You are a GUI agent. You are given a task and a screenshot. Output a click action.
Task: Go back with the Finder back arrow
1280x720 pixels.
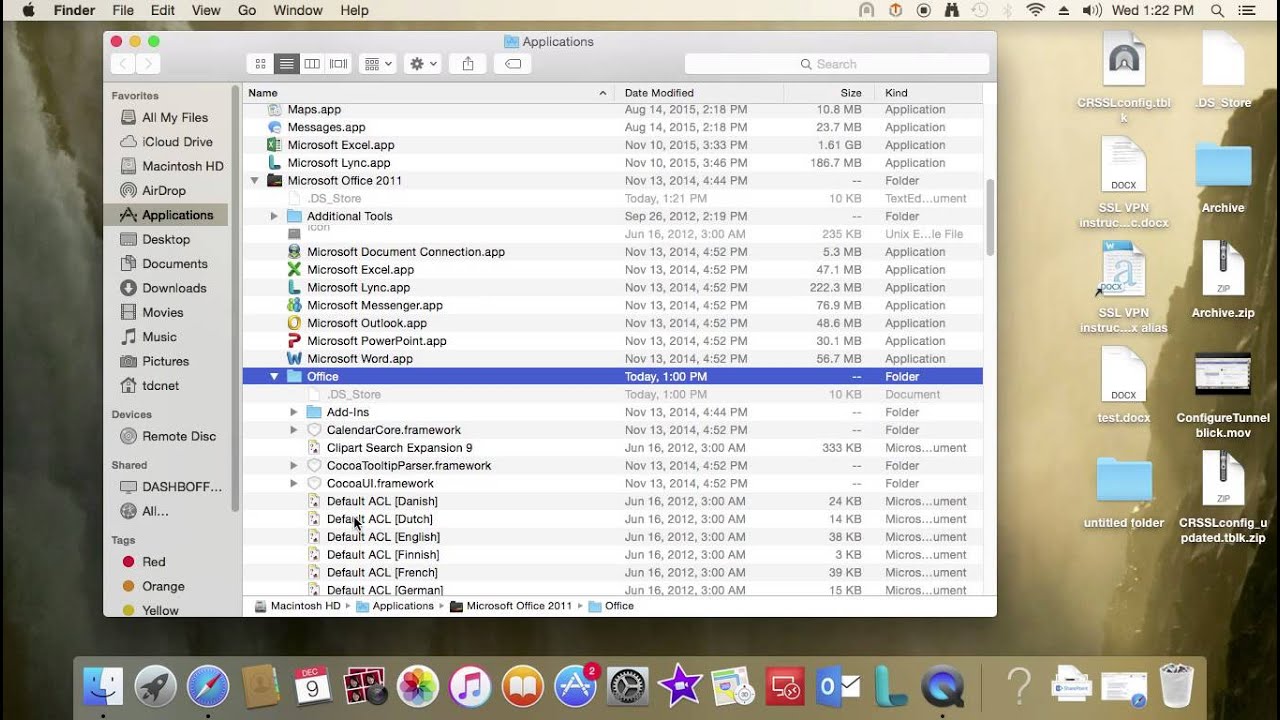(122, 64)
